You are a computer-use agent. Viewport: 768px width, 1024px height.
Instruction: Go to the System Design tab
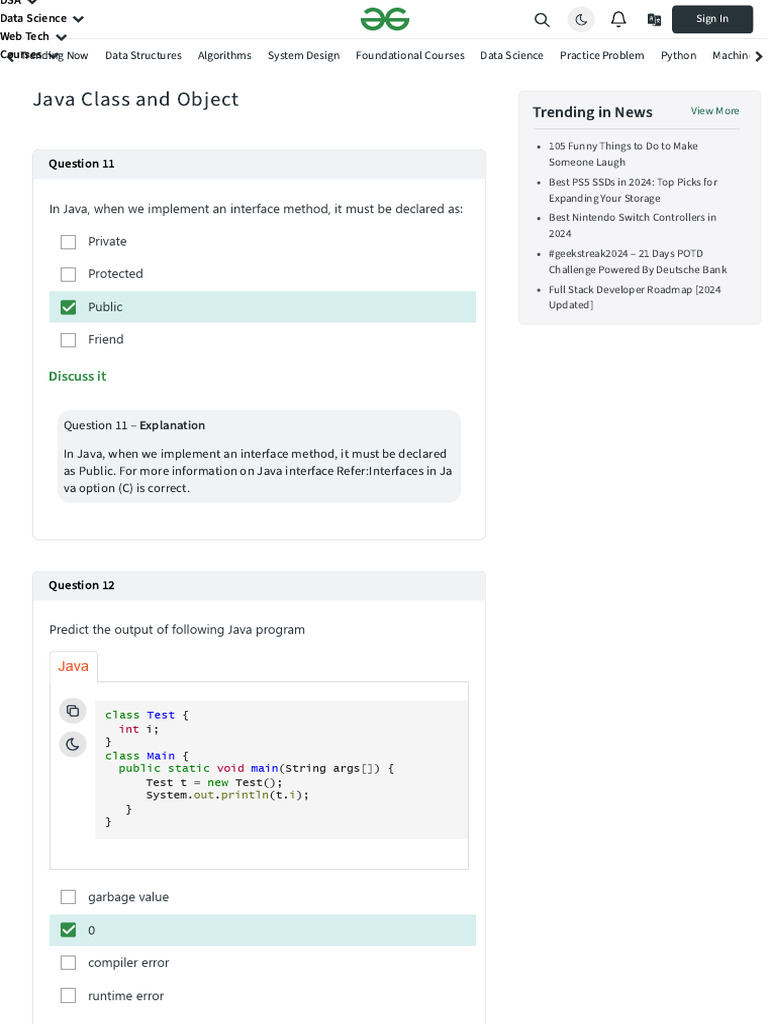(x=303, y=56)
